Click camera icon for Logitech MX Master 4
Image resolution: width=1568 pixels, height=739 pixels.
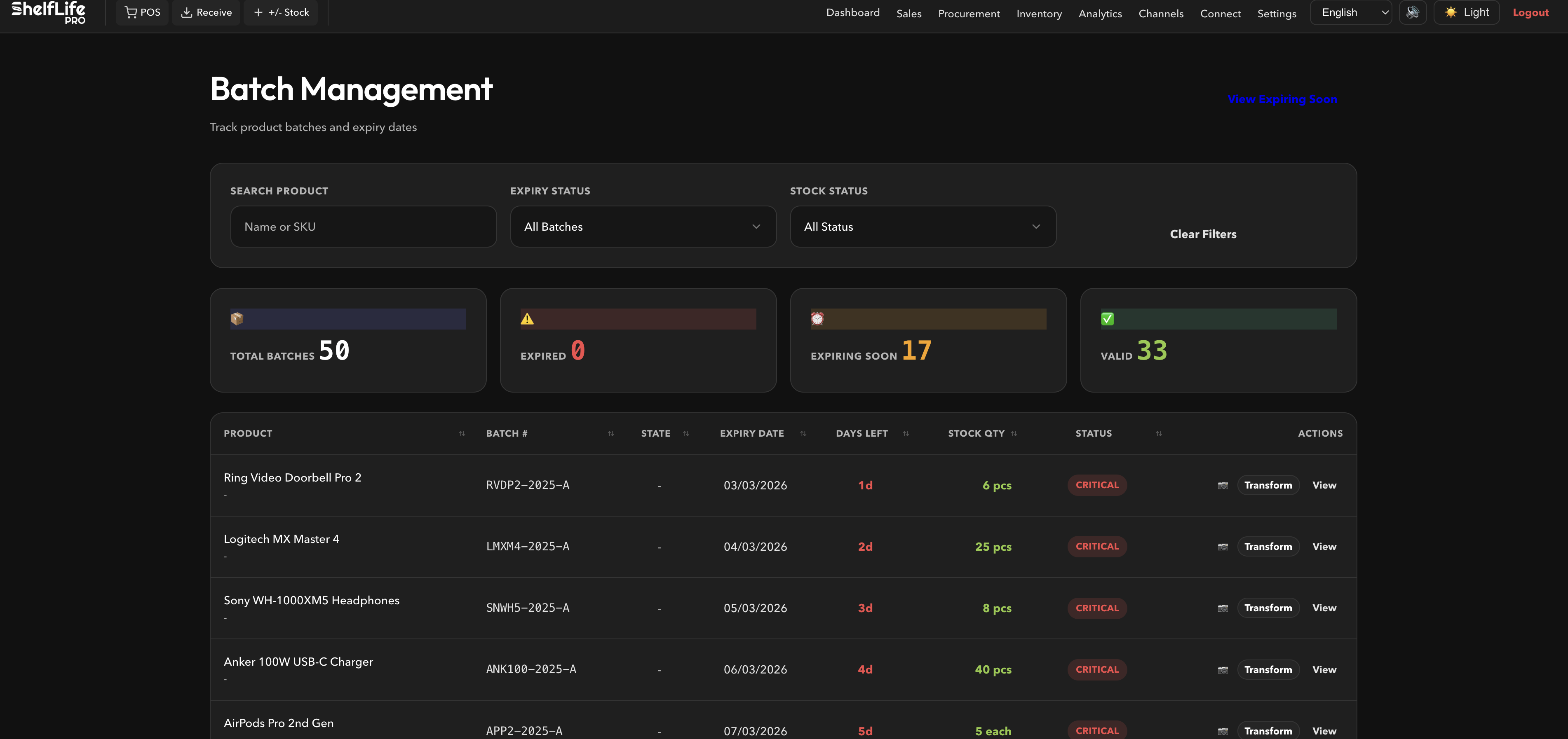click(x=1222, y=547)
